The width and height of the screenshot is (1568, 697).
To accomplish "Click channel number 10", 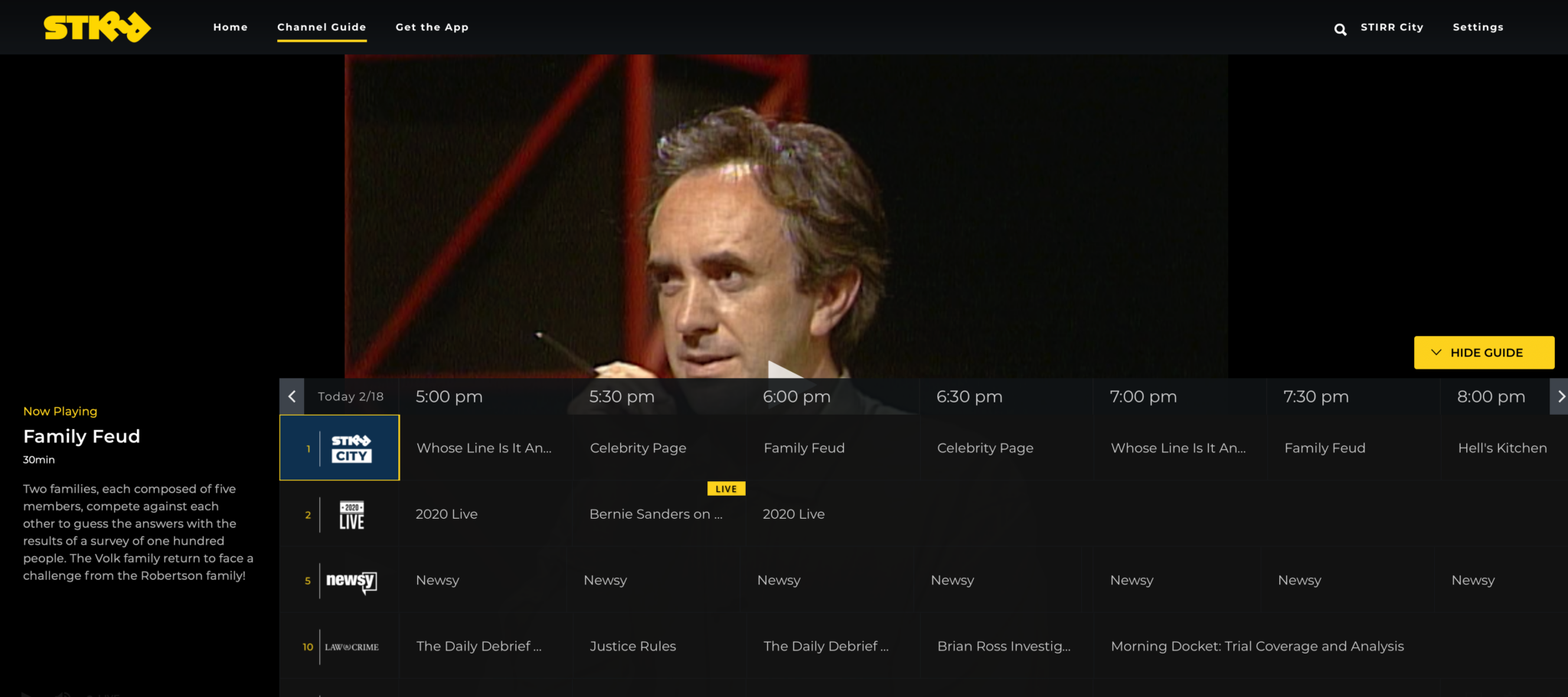I will point(308,647).
